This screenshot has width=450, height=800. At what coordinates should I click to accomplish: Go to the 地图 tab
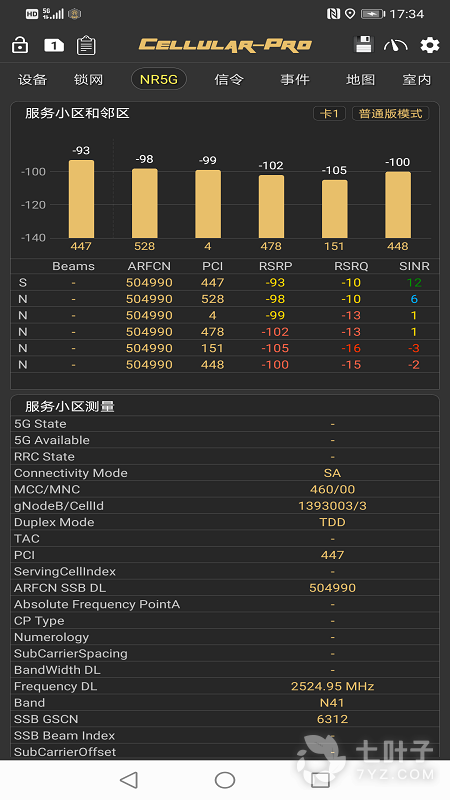click(361, 80)
